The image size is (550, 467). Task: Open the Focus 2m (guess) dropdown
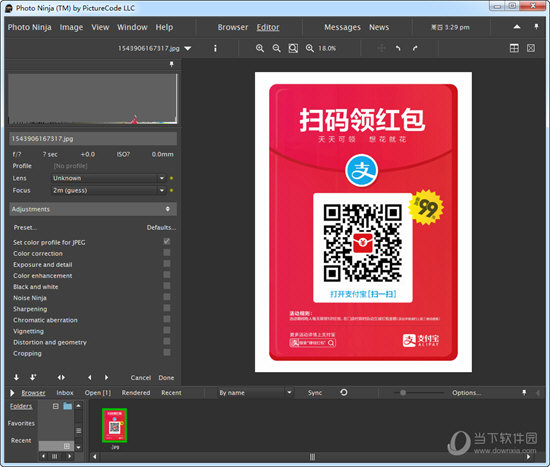pyautogui.click(x=108, y=191)
